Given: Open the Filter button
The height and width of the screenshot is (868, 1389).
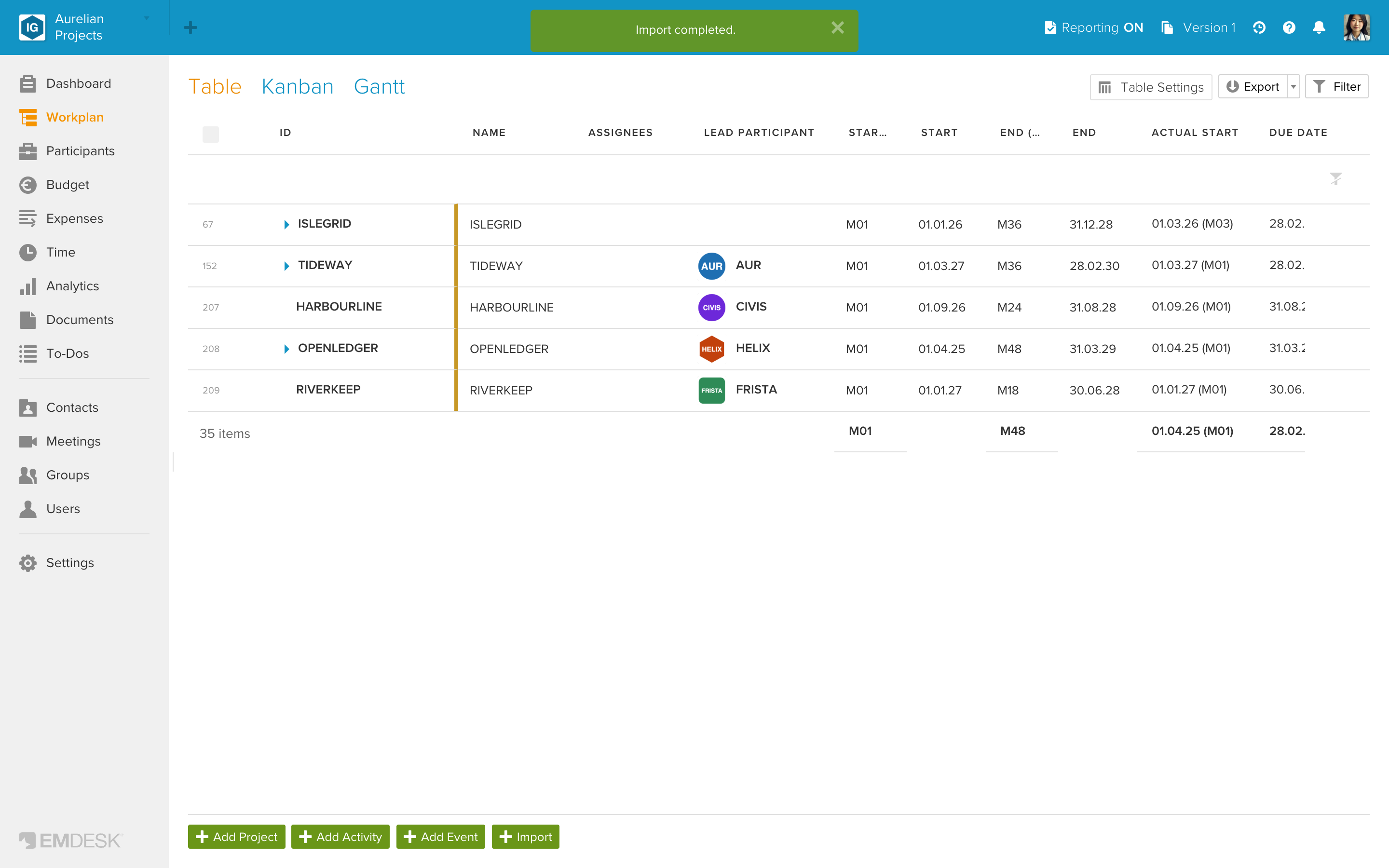Looking at the screenshot, I should pos(1336,87).
